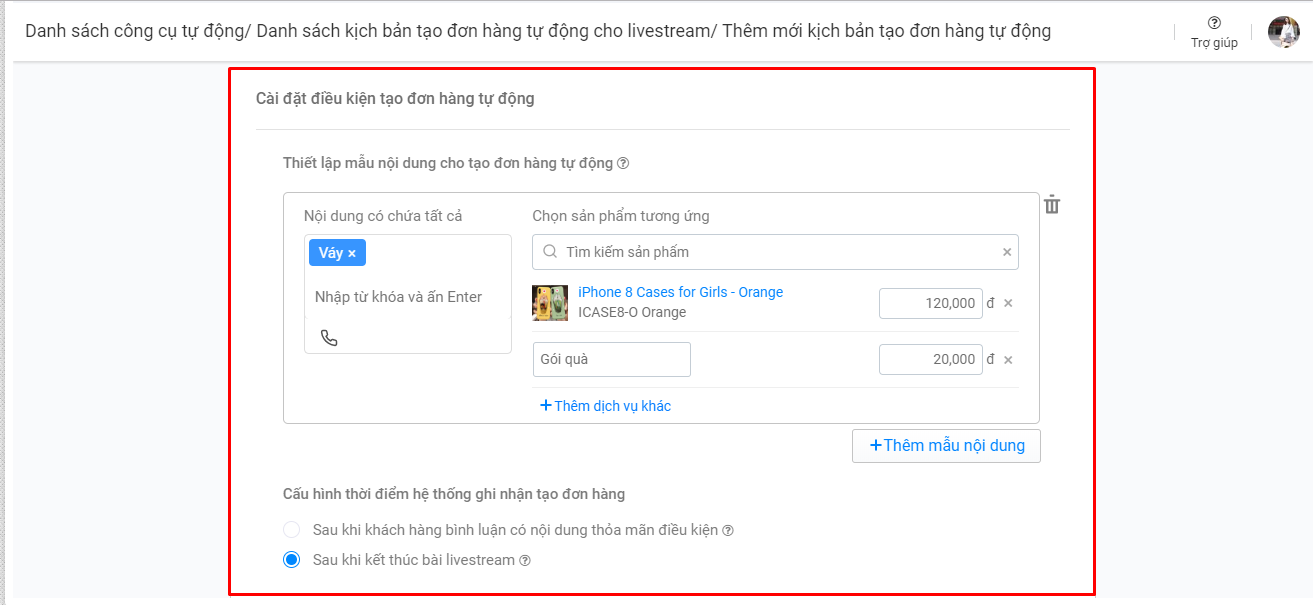Image resolution: width=1313 pixels, height=605 pixels.
Task: Select 'Sau khi khách hàng bình luận' radio option
Action: pos(291,529)
